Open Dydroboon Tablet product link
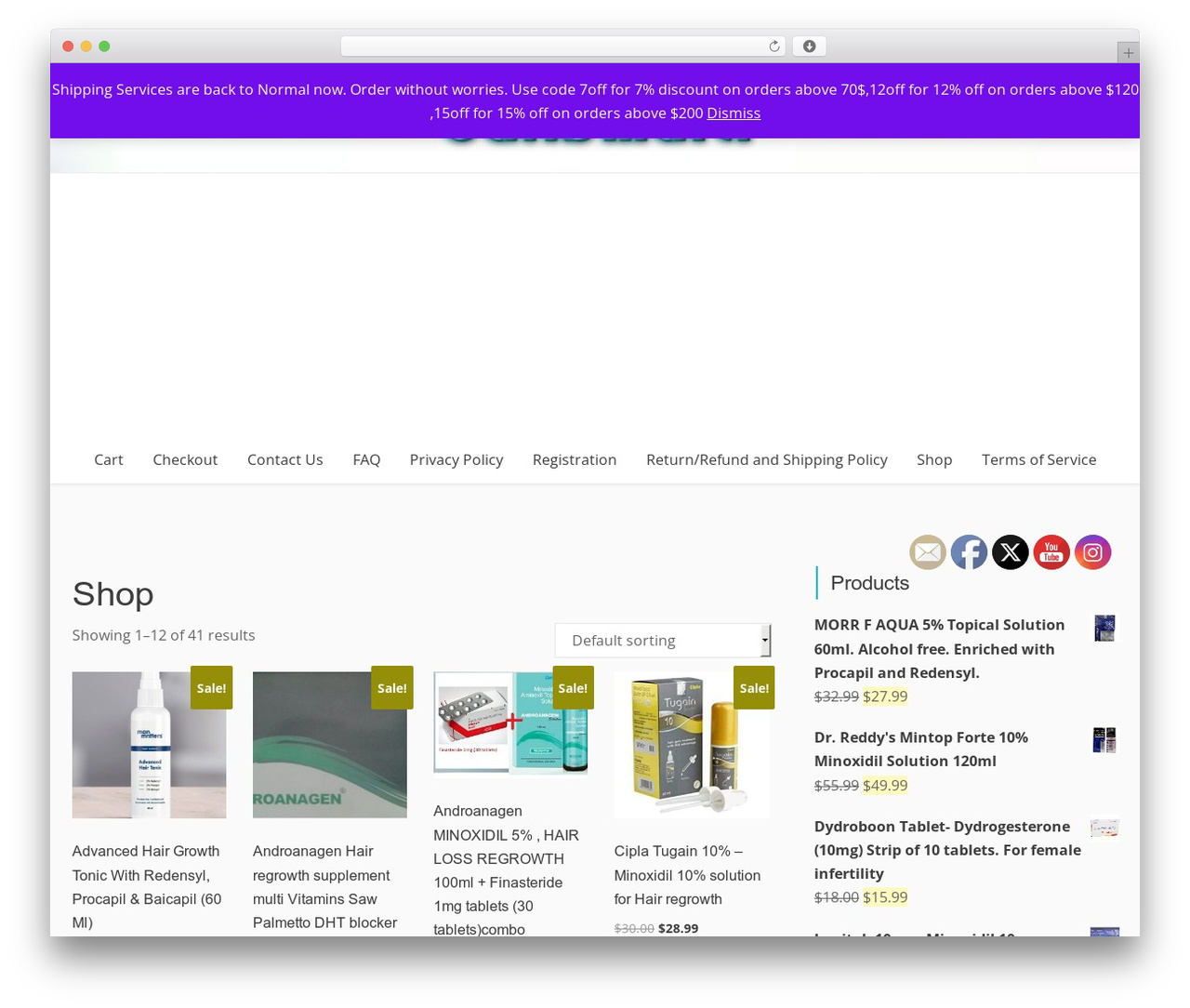The width and height of the screenshot is (1190, 1008). click(947, 850)
